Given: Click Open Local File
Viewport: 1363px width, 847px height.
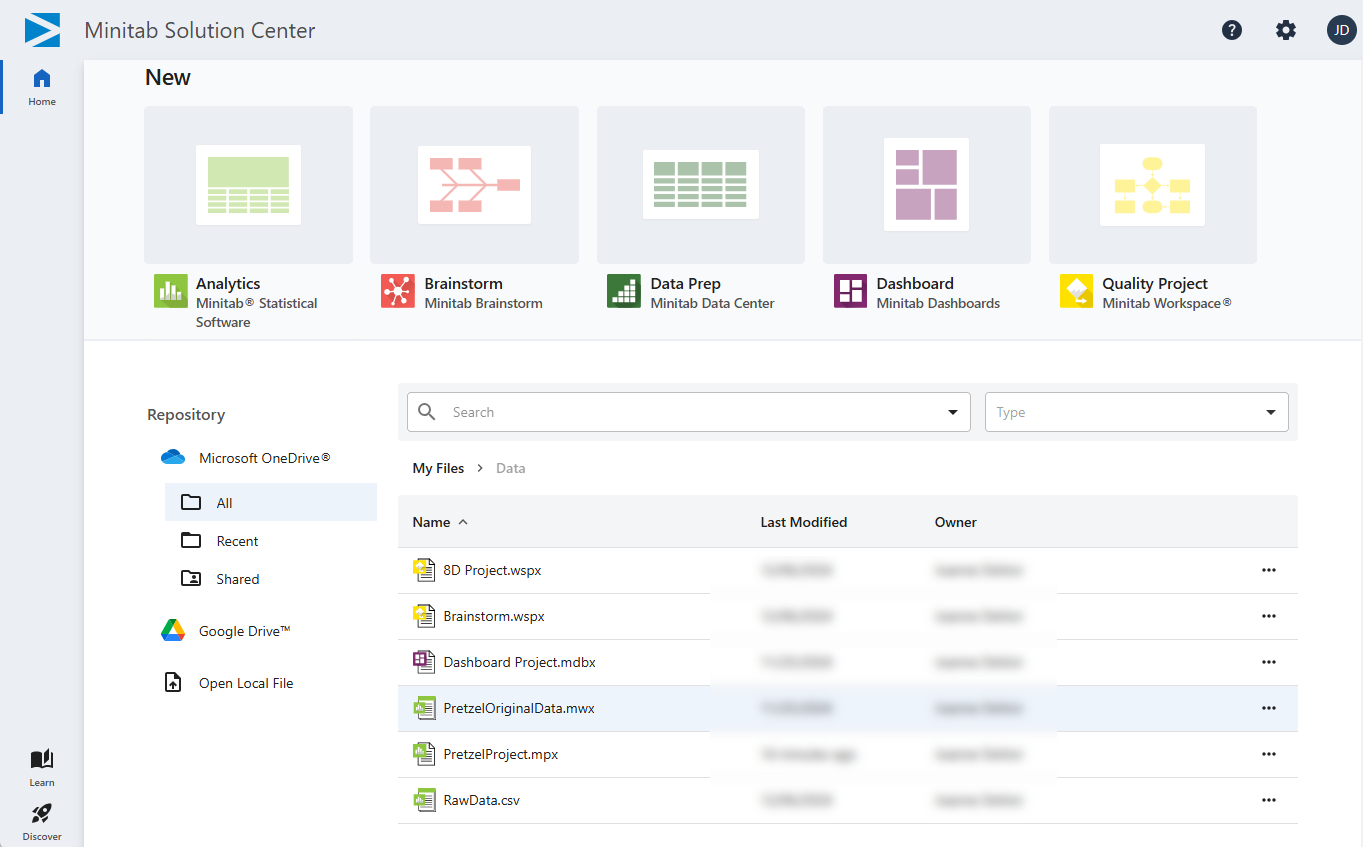Looking at the screenshot, I should pyautogui.click(x=246, y=683).
